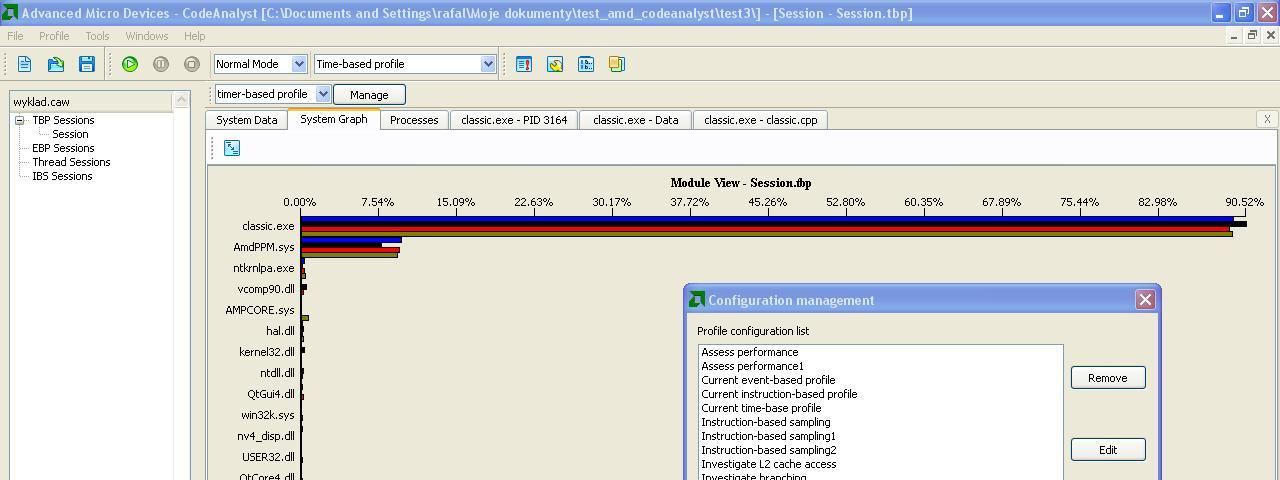Open the Windows menu
This screenshot has height=480, width=1280.
(x=147, y=36)
